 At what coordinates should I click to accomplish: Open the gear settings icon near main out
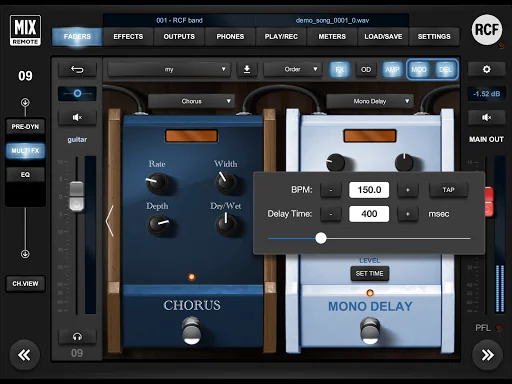click(x=486, y=69)
